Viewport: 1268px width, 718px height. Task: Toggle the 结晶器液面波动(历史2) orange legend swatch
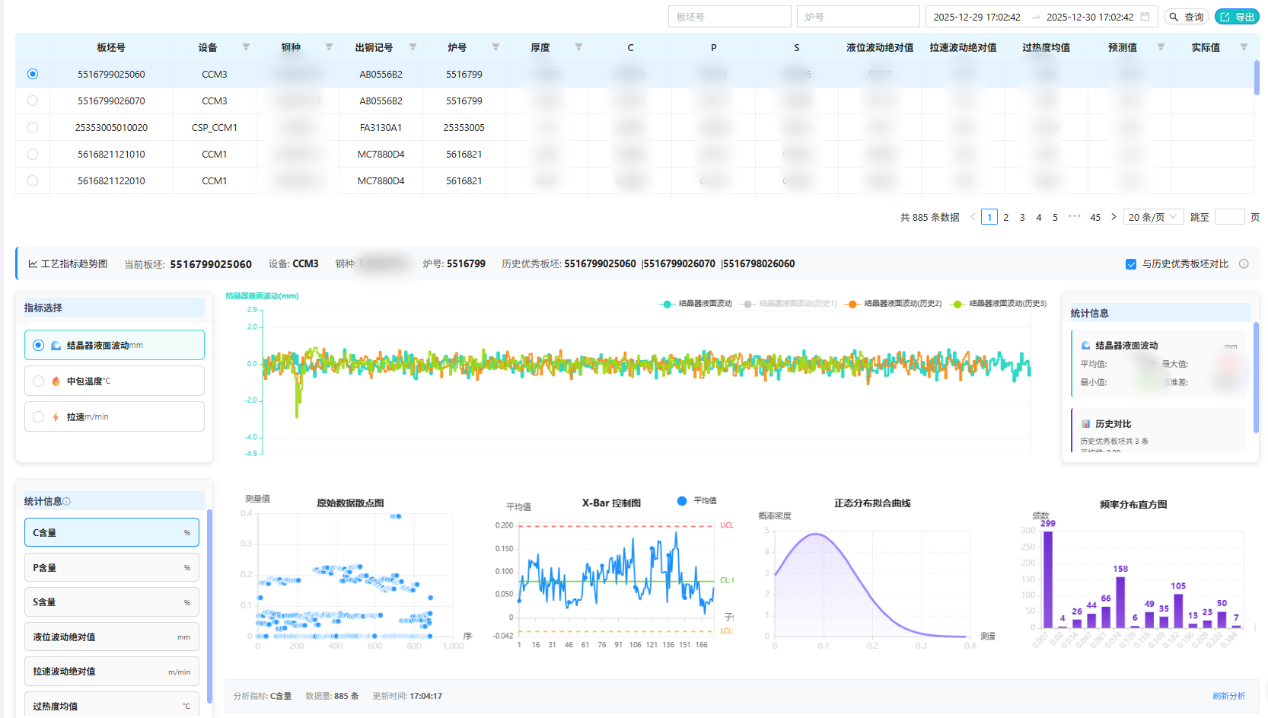(853, 303)
